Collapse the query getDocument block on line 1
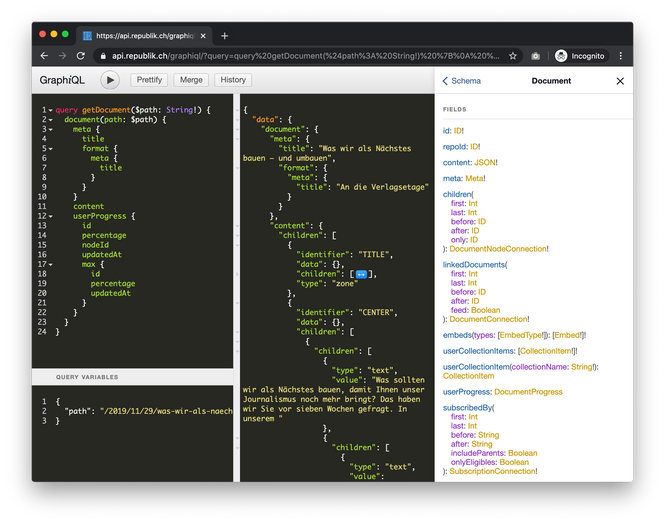The height and width of the screenshot is (524, 665). [51, 110]
